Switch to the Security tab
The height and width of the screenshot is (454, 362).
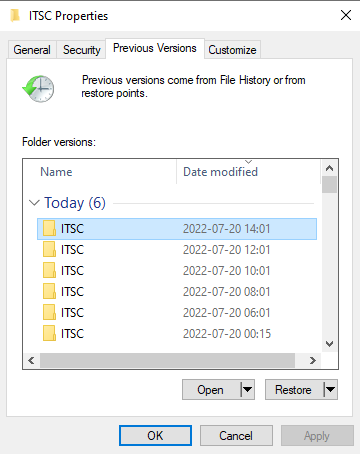coord(82,50)
